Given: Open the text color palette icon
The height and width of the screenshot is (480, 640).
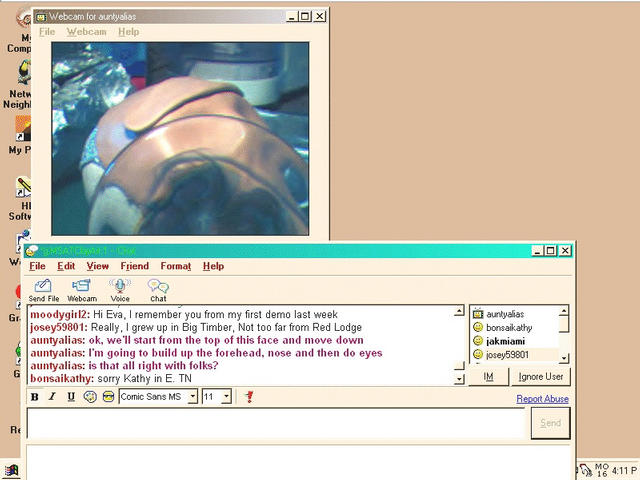Looking at the screenshot, I should pos(90,397).
